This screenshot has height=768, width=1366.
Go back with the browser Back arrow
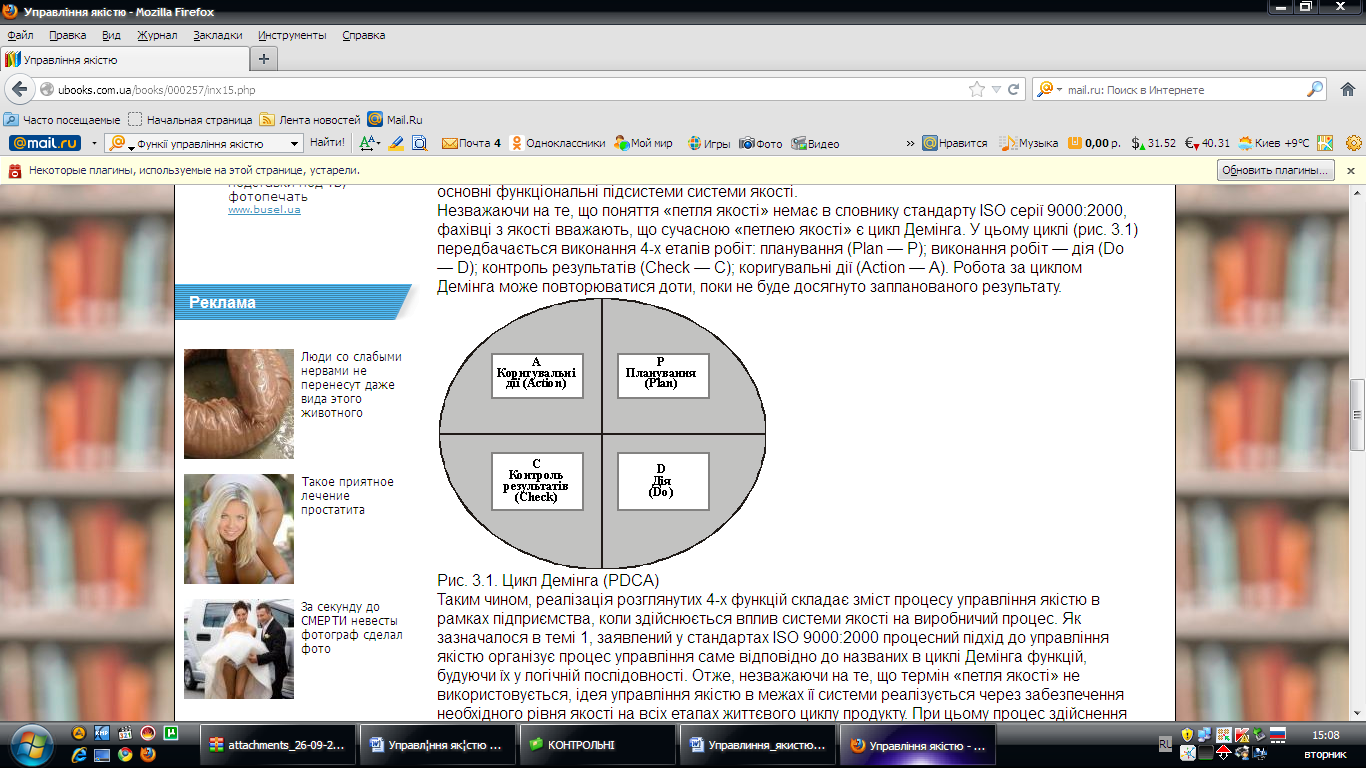(x=19, y=89)
